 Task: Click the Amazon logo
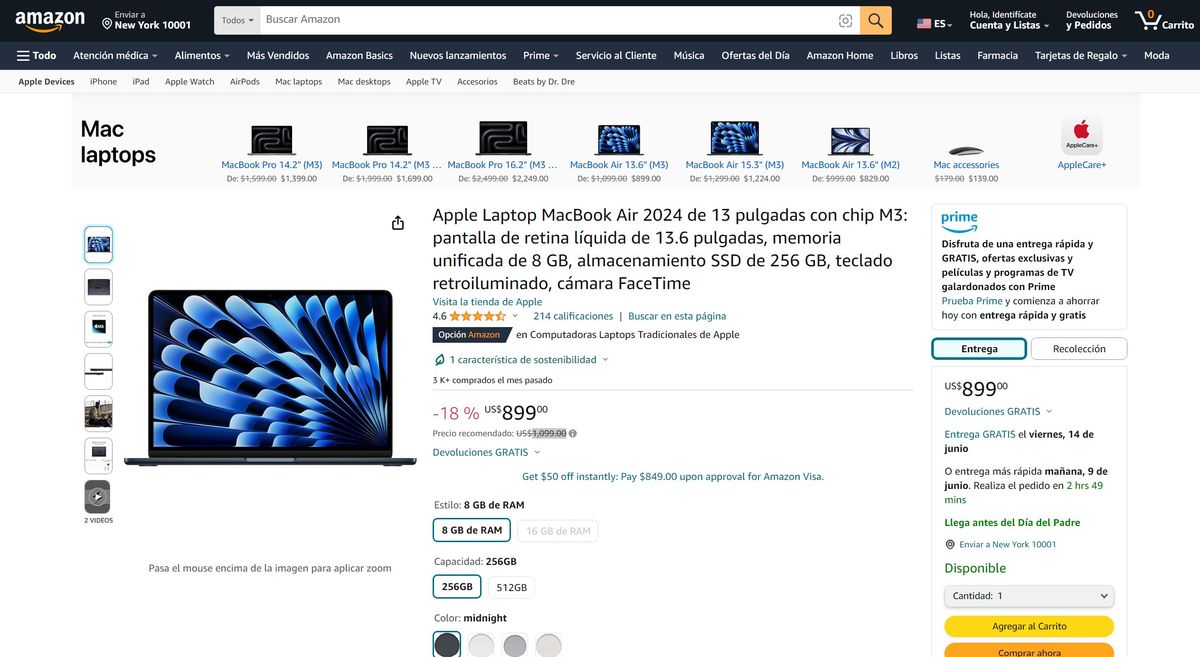(x=50, y=20)
